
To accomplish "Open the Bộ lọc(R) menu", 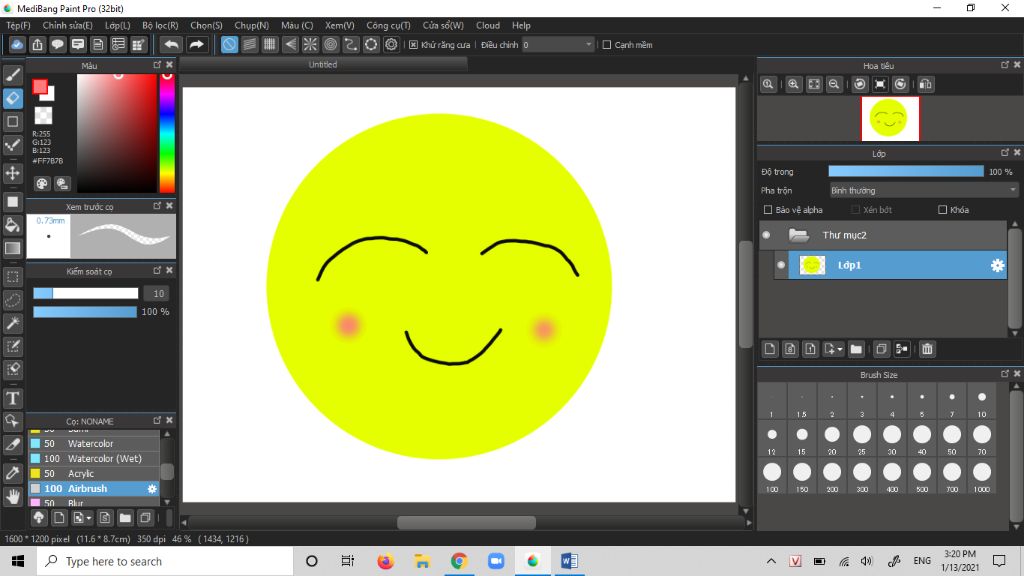I will coord(160,25).
